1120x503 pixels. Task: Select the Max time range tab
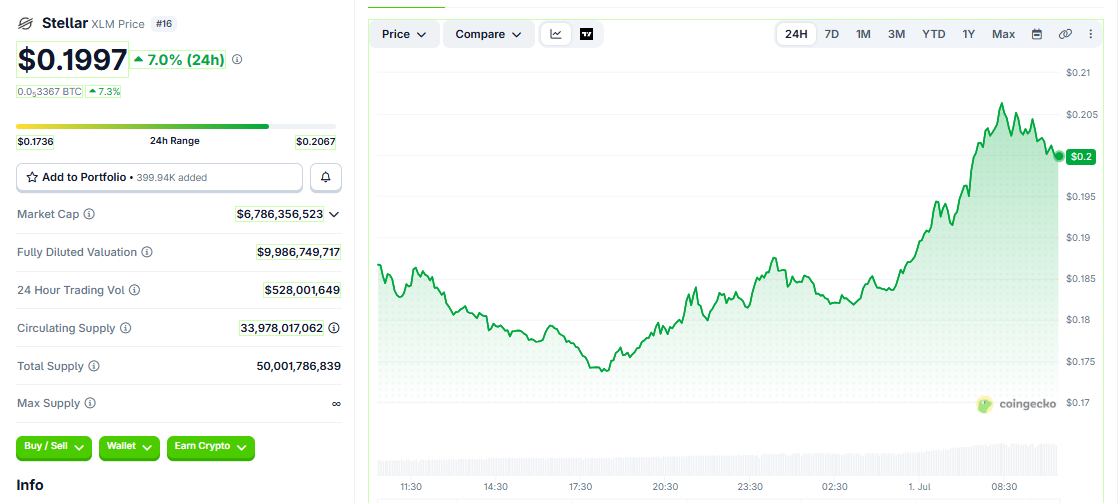[x=1003, y=34]
